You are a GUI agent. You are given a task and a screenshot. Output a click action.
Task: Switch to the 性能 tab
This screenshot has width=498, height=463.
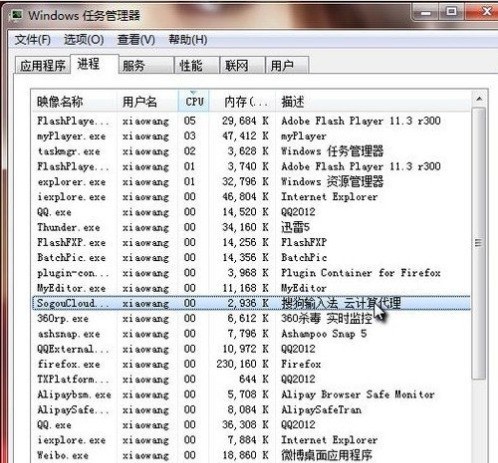tap(197, 65)
